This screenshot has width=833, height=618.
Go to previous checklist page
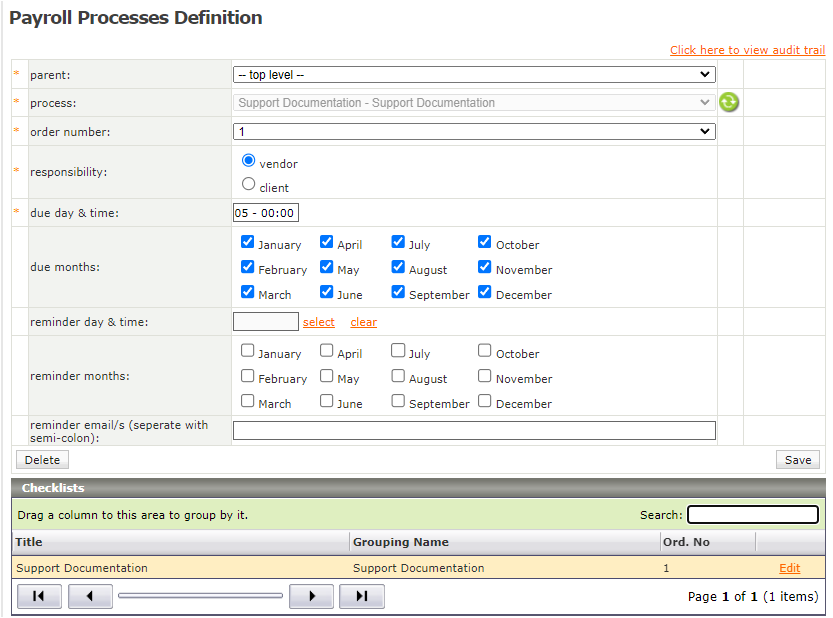[x=90, y=596]
